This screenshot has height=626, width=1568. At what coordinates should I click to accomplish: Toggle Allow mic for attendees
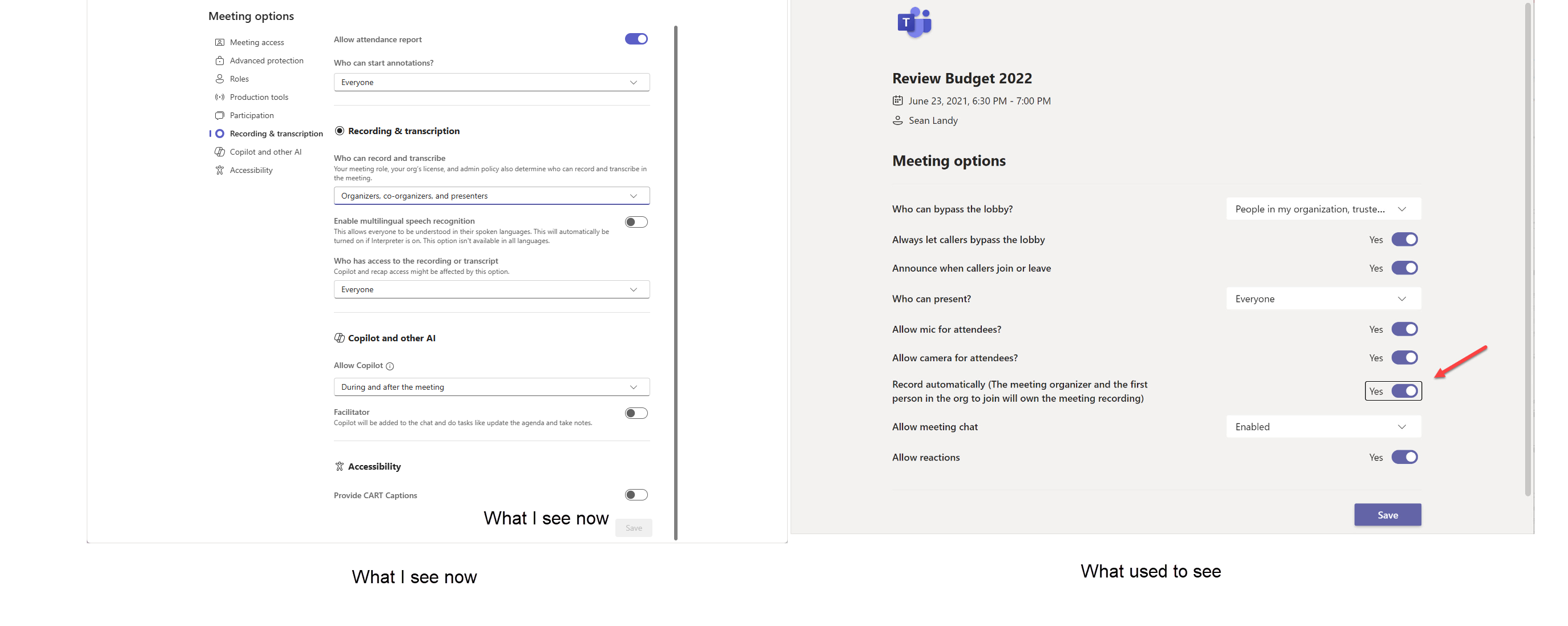tap(1405, 329)
